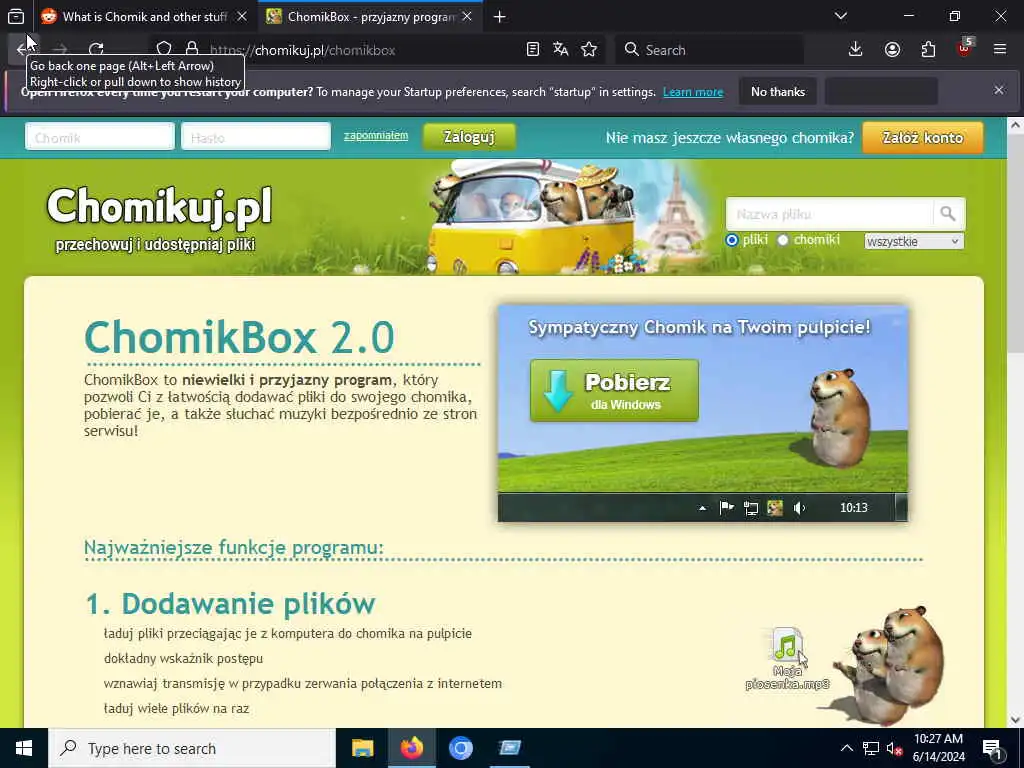The width and height of the screenshot is (1024, 768).
Task: Open the taskbar app right of the blue circle
Action: (509, 748)
